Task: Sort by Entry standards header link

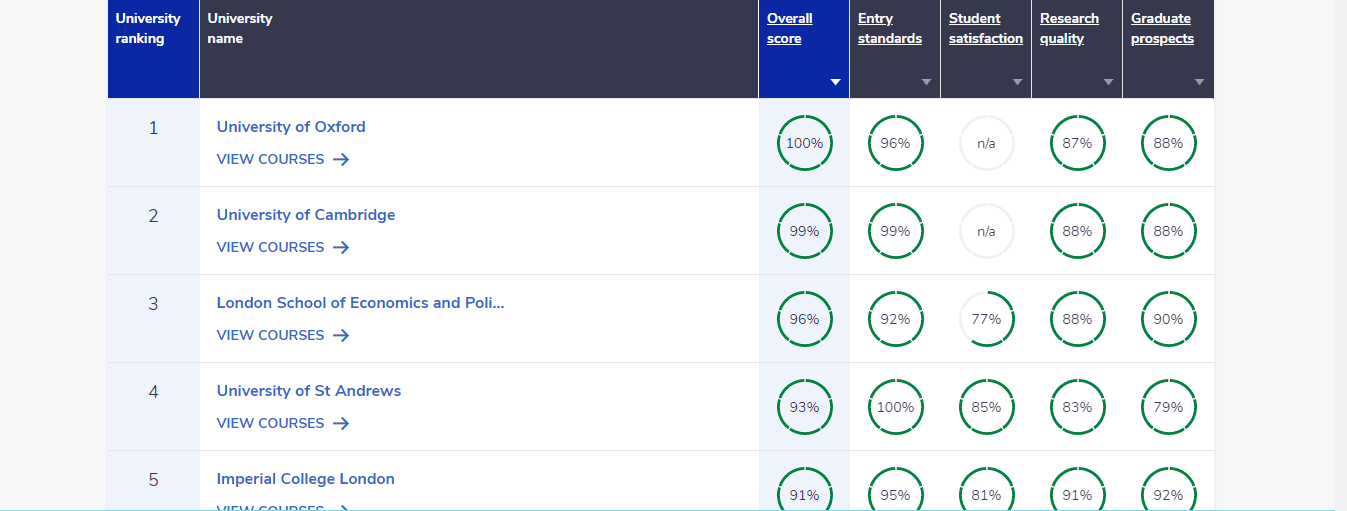Action: point(890,29)
